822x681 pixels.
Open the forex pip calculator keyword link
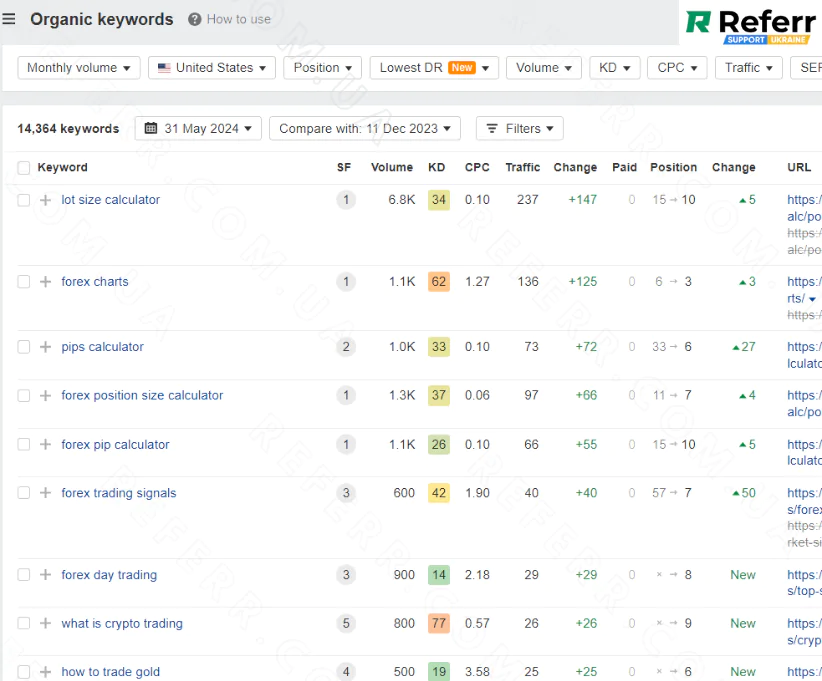(115, 445)
